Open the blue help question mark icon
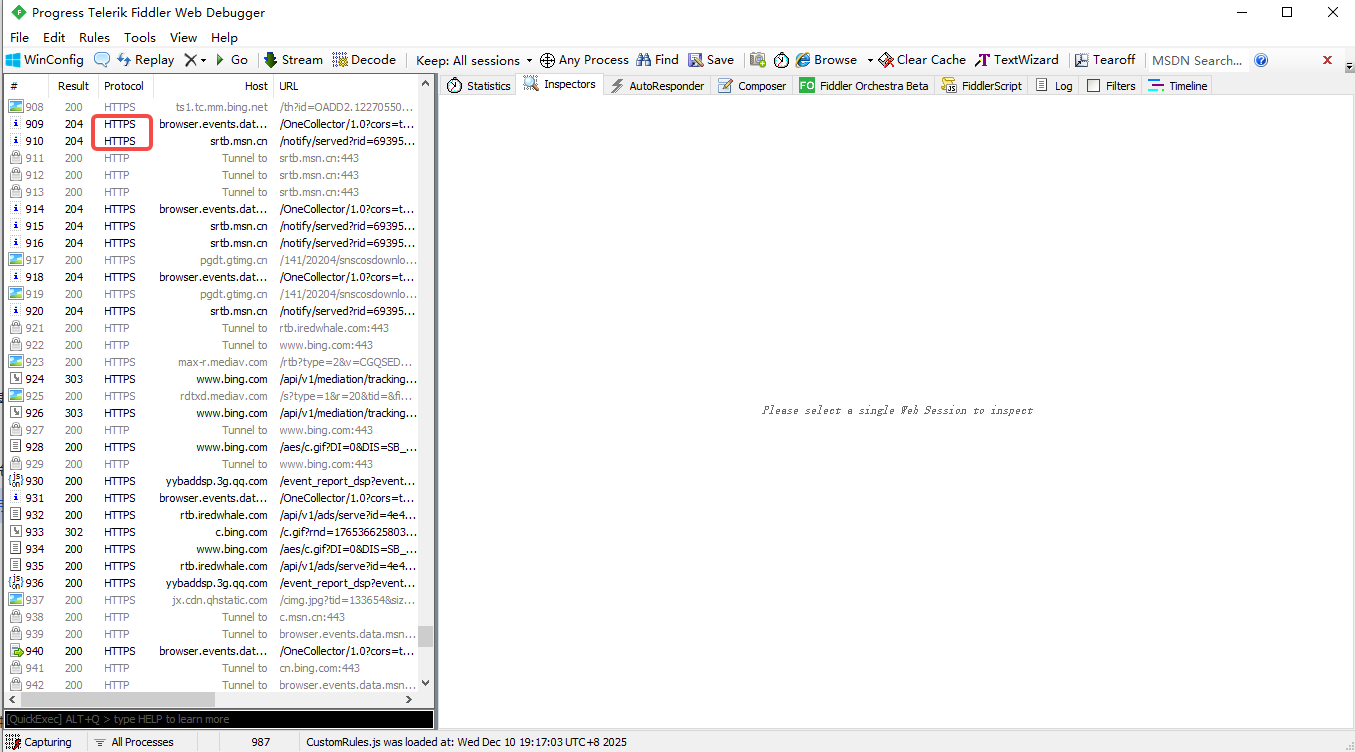This screenshot has width=1355, height=752. click(x=1261, y=60)
